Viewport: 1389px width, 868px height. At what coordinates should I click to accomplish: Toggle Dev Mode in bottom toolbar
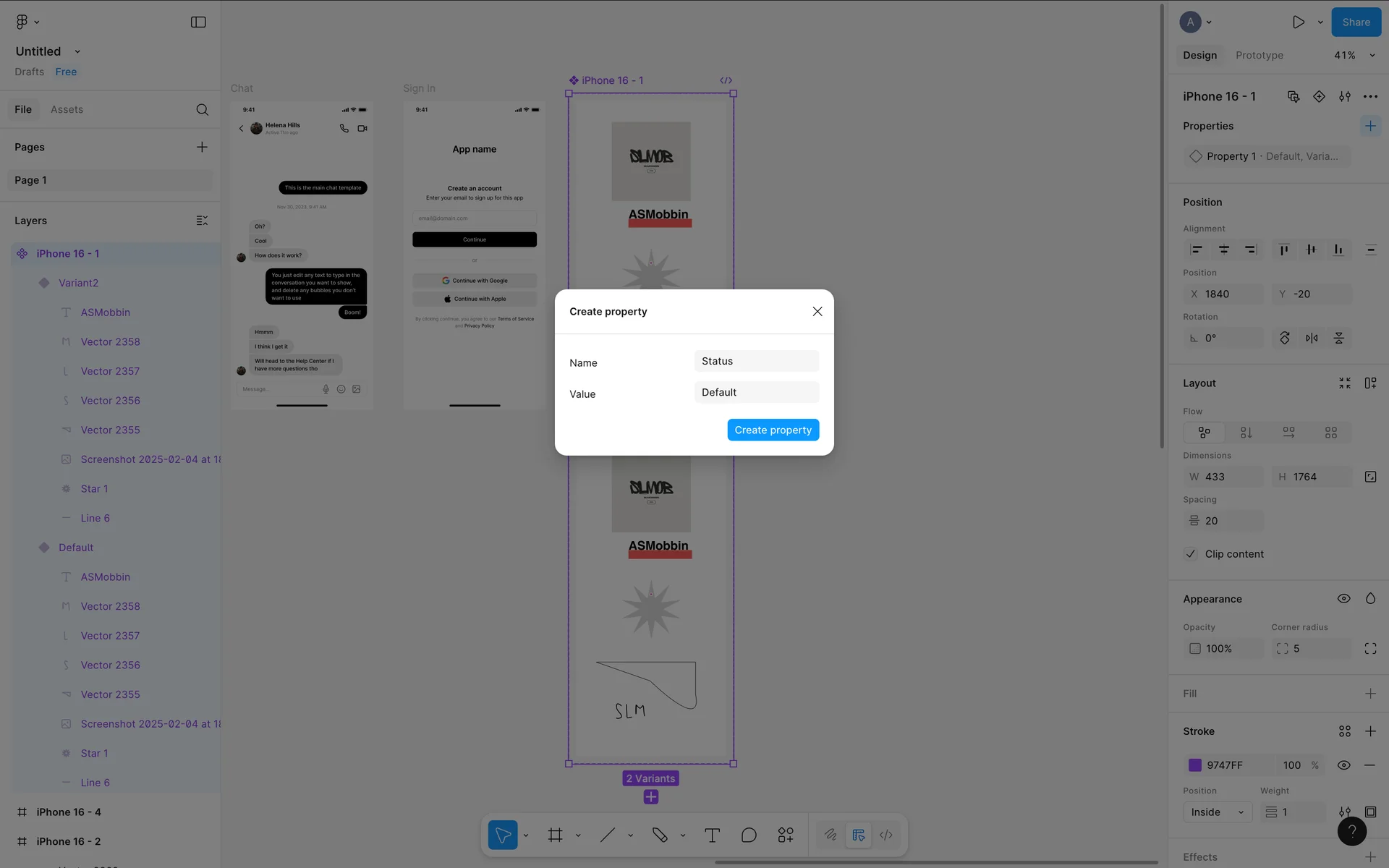(x=885, y=835)
